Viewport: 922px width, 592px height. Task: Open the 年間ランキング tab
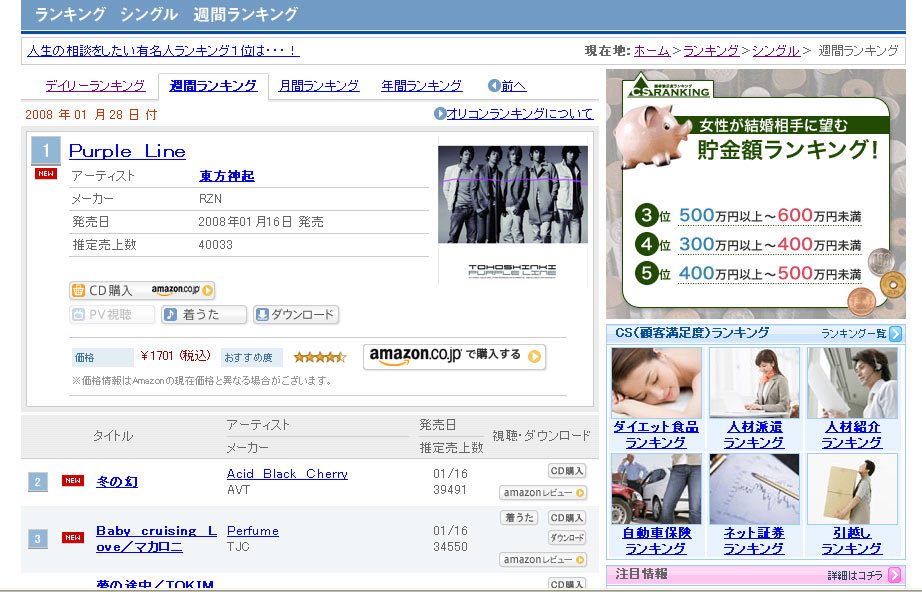coord(422,86)
